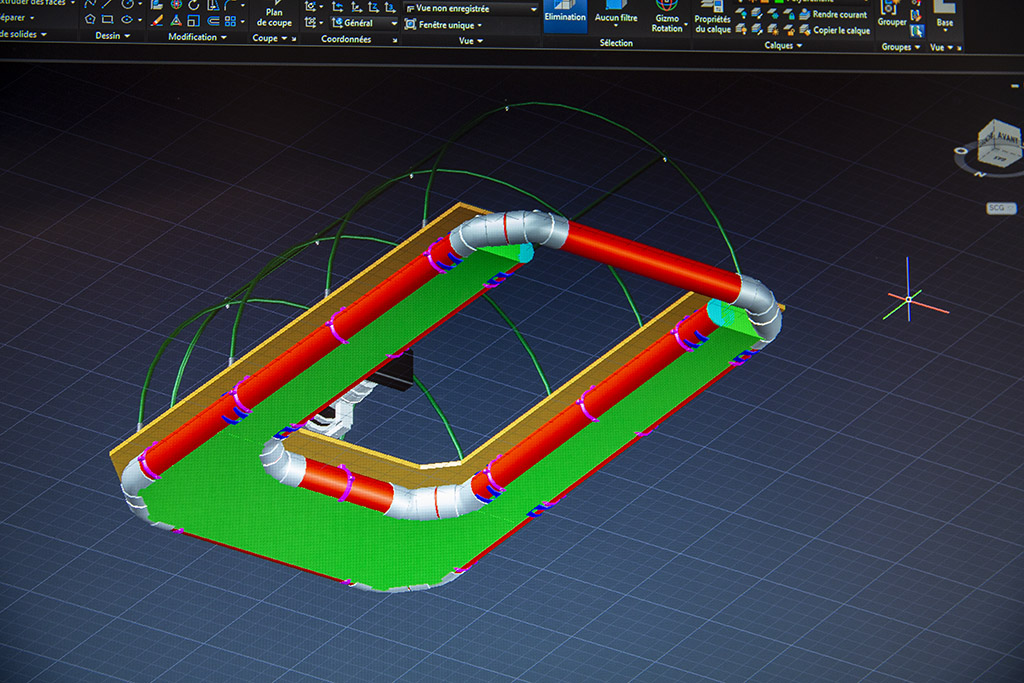Freeze layer using the freeze icon

[x=773, y=14]
